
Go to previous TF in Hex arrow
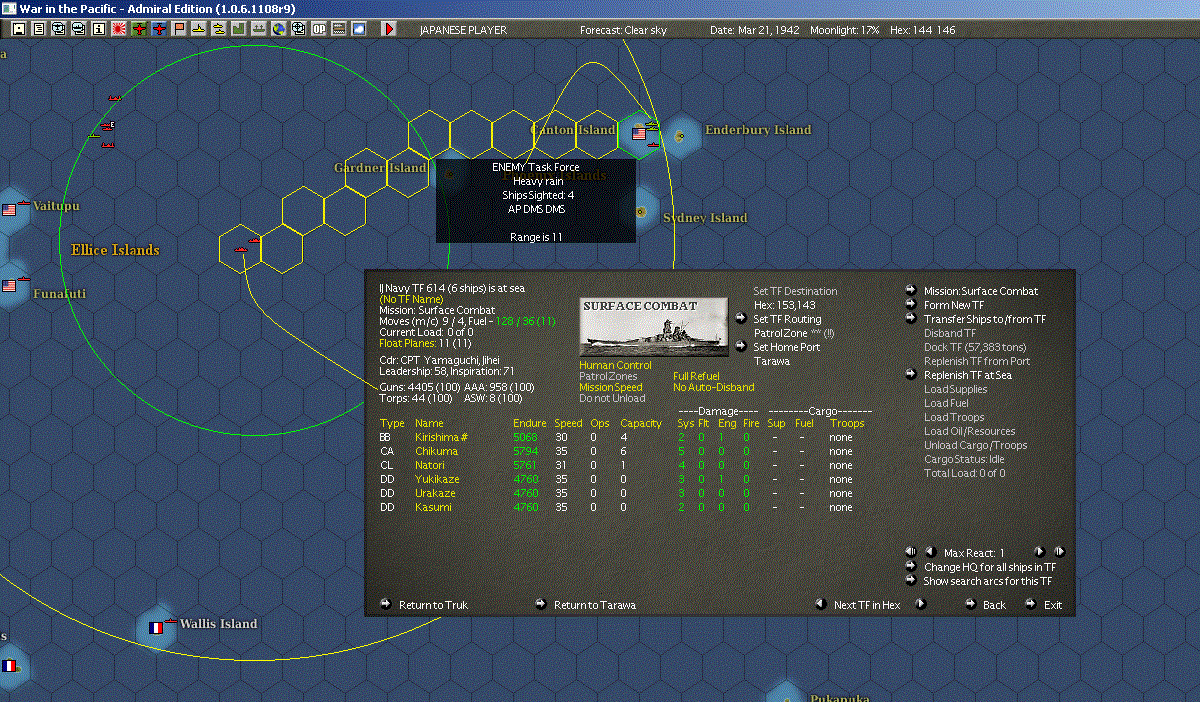coord(820,604)
